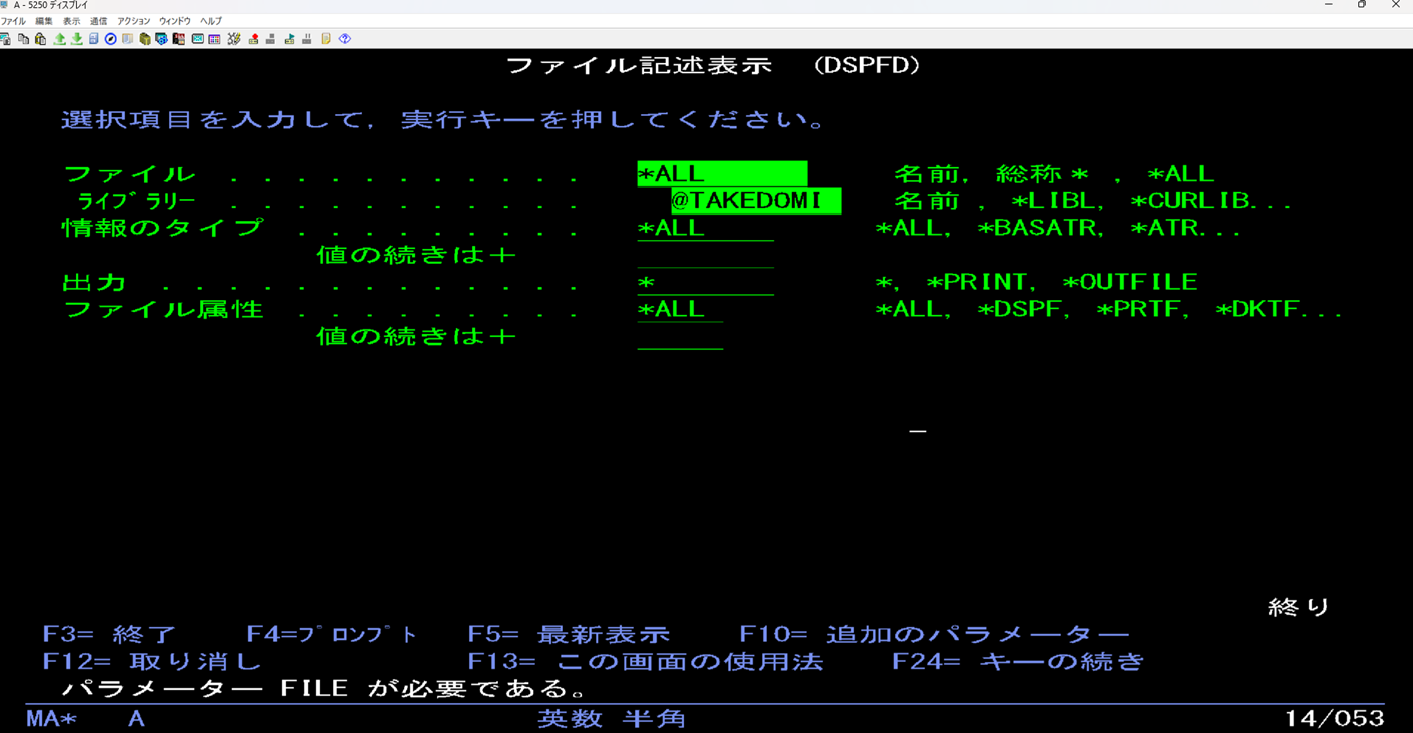Click the green upload arrow icon

click(x=59, y=39)
